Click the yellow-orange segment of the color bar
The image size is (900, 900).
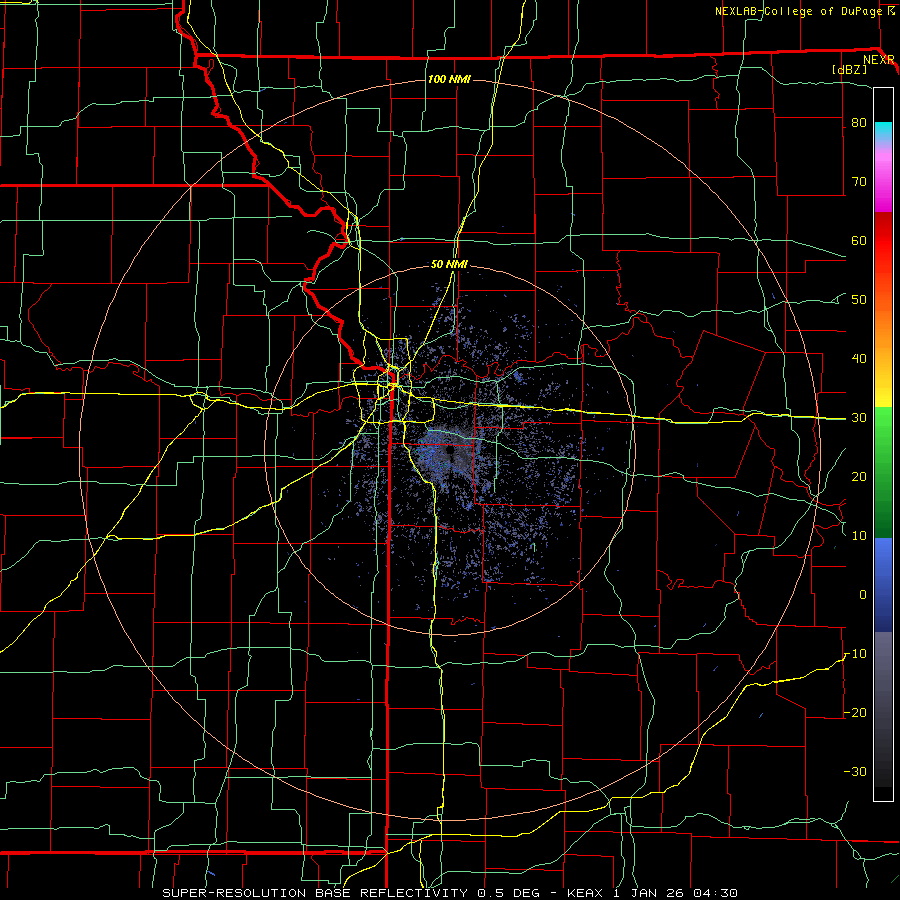(x=883, y=359)
